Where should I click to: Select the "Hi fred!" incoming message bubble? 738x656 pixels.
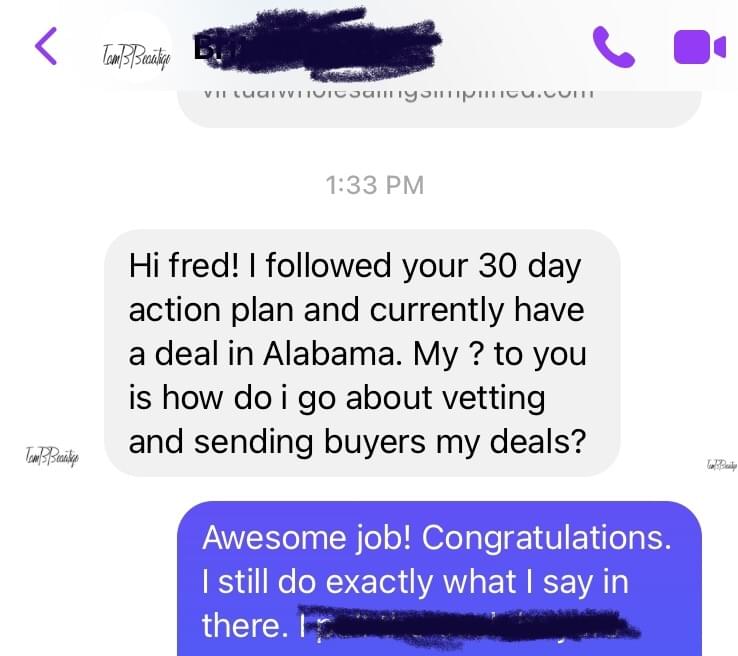point(362,353)
